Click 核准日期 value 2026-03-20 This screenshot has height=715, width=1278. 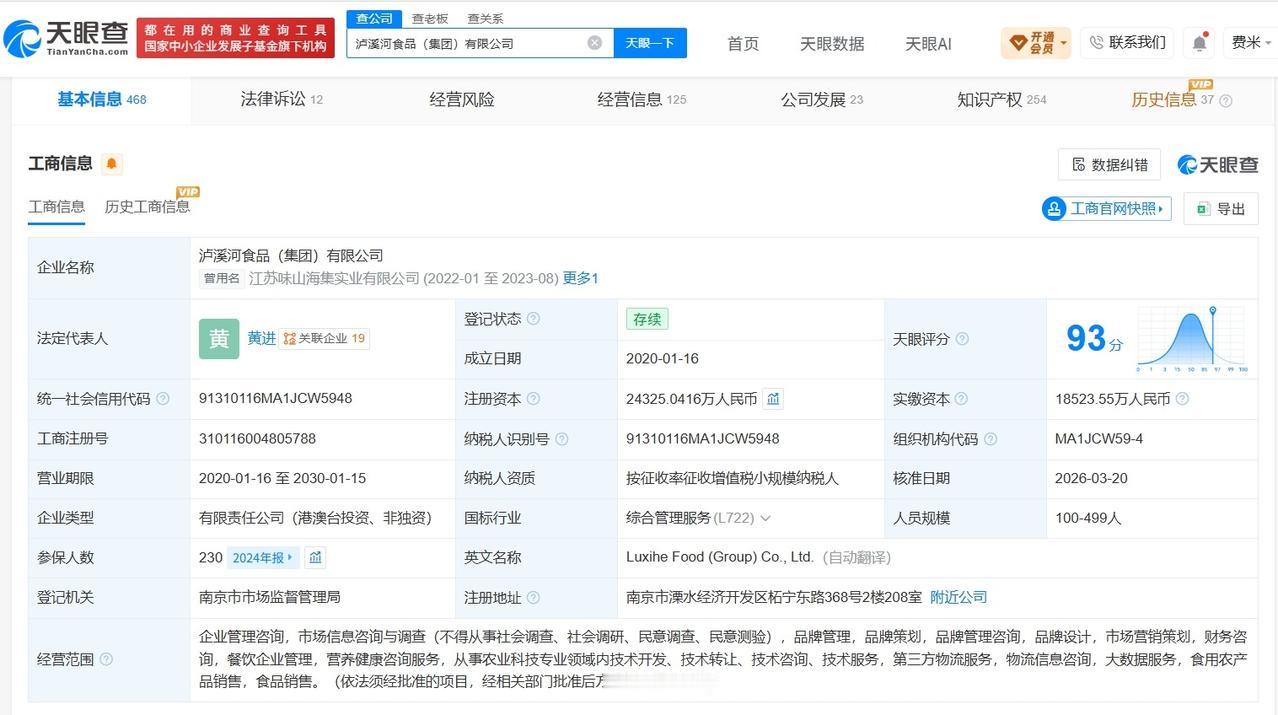click(1091, 478)
